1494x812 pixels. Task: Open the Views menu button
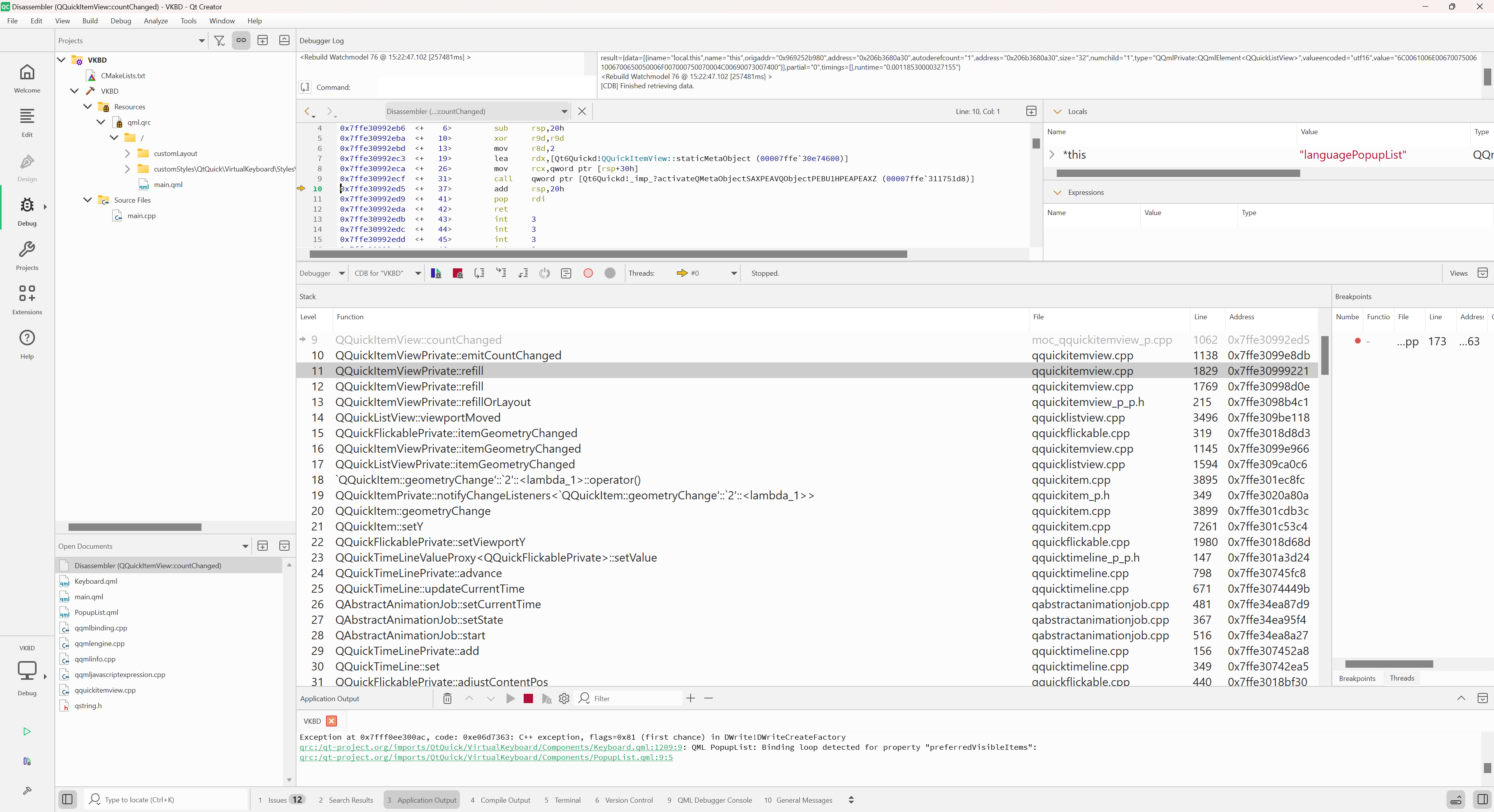[x=1459, y=273]
